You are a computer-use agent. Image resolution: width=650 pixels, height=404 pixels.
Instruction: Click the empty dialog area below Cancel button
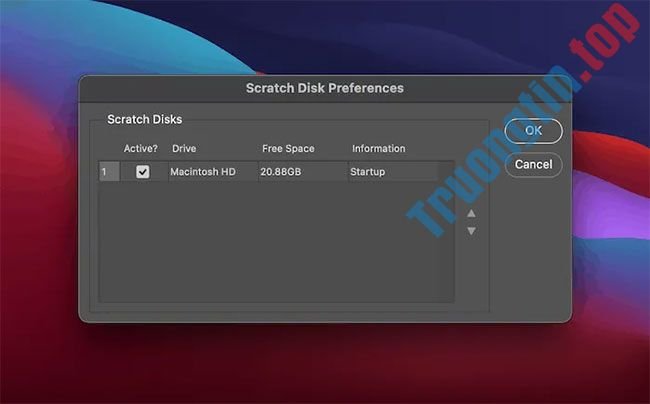tap(530, 250)
